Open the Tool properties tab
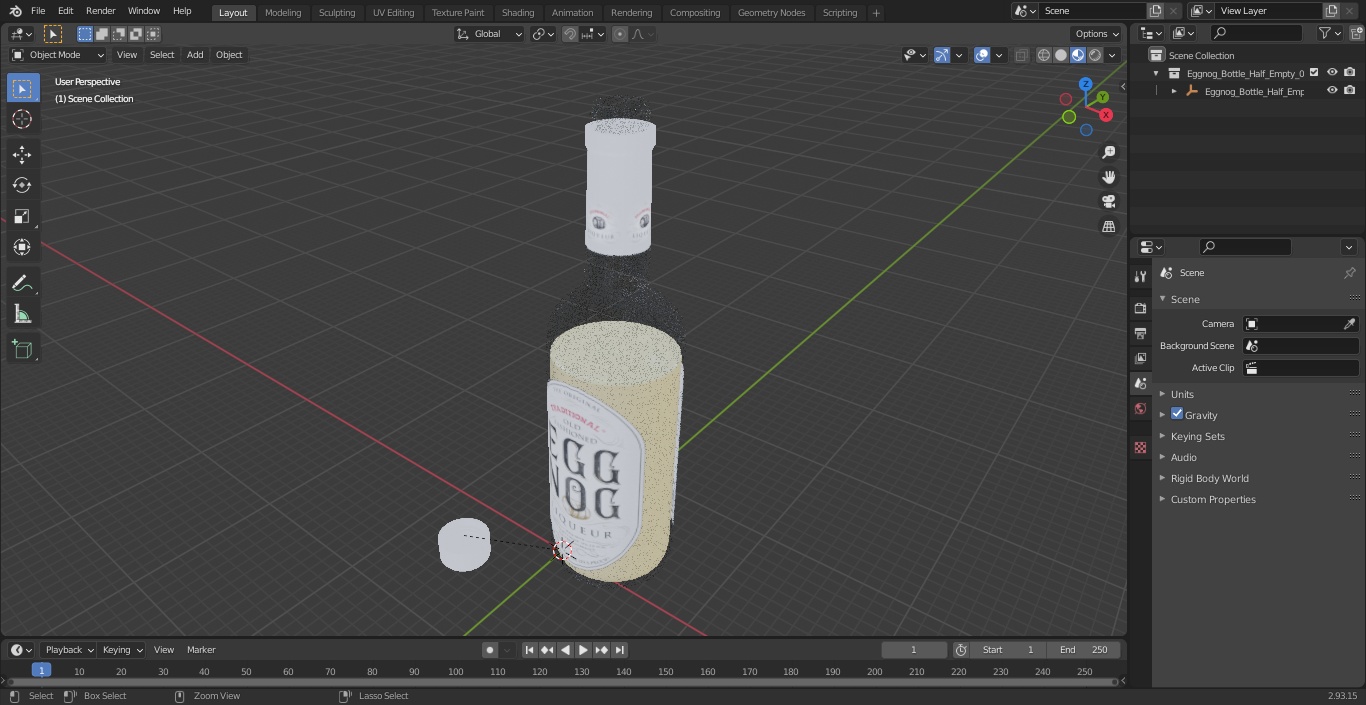The width and height of the screenshot is (1366, 705). 1140,276
